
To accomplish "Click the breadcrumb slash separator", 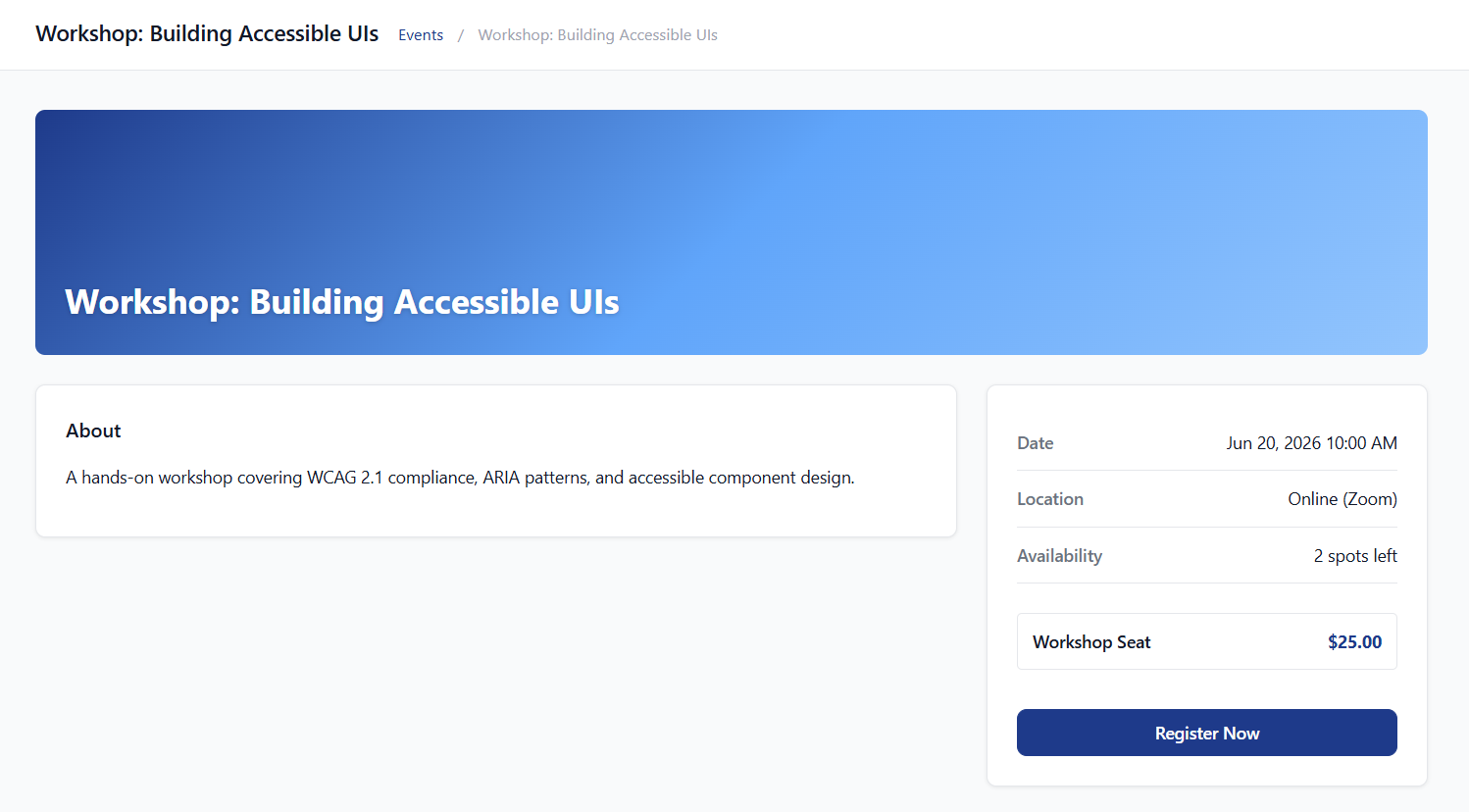I will pos(461,35).
